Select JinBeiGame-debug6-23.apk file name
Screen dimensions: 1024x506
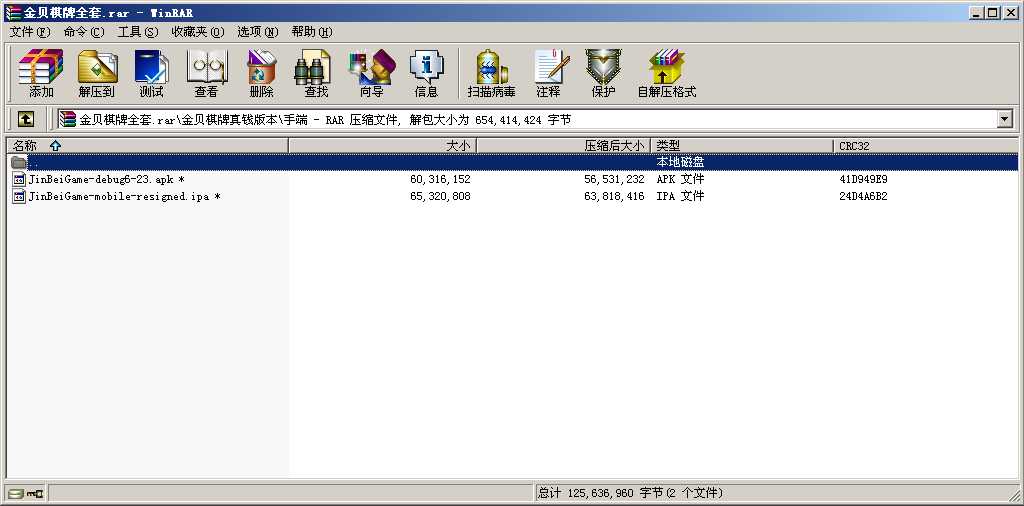[106, 179]
